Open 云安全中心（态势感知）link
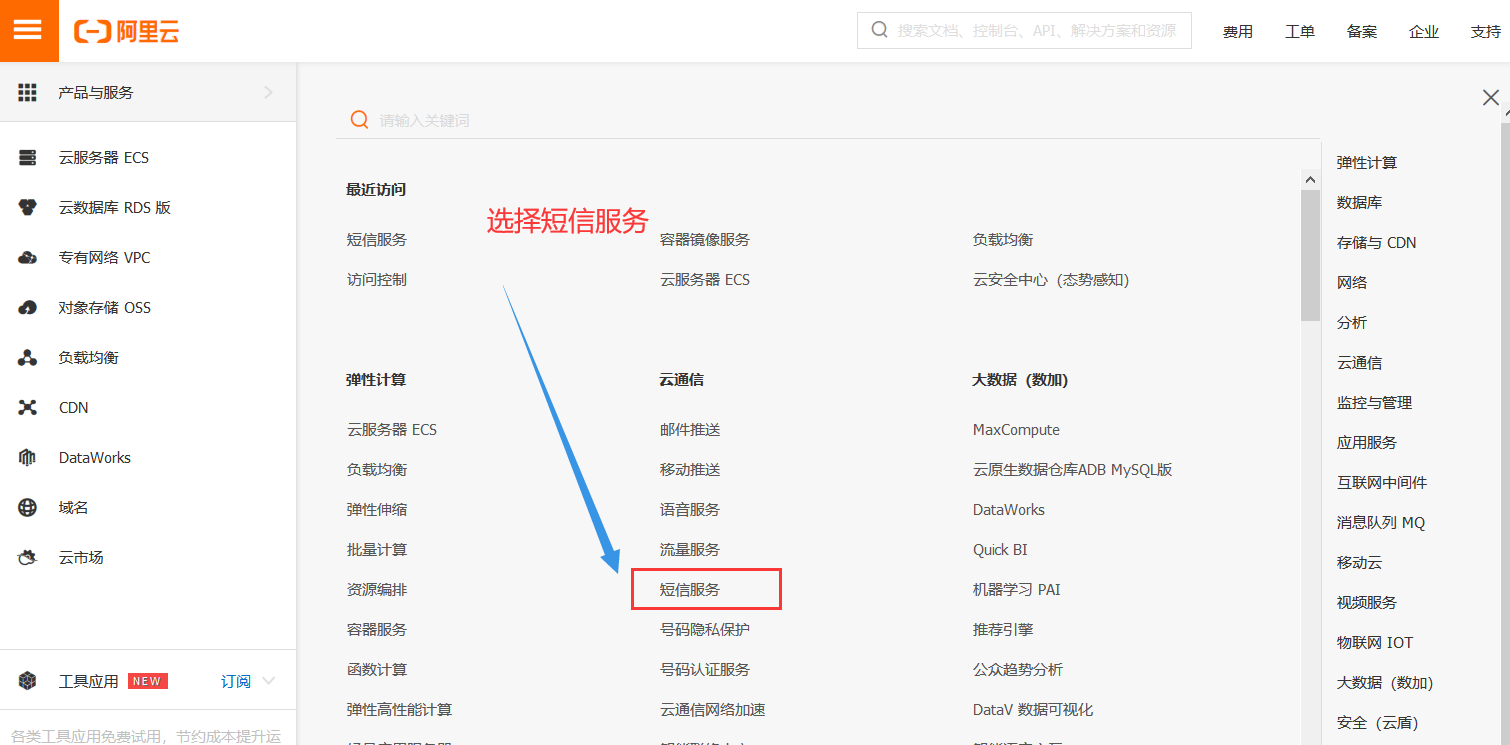This screenshot has height=745, width=1510. [x=1051, y=279]
